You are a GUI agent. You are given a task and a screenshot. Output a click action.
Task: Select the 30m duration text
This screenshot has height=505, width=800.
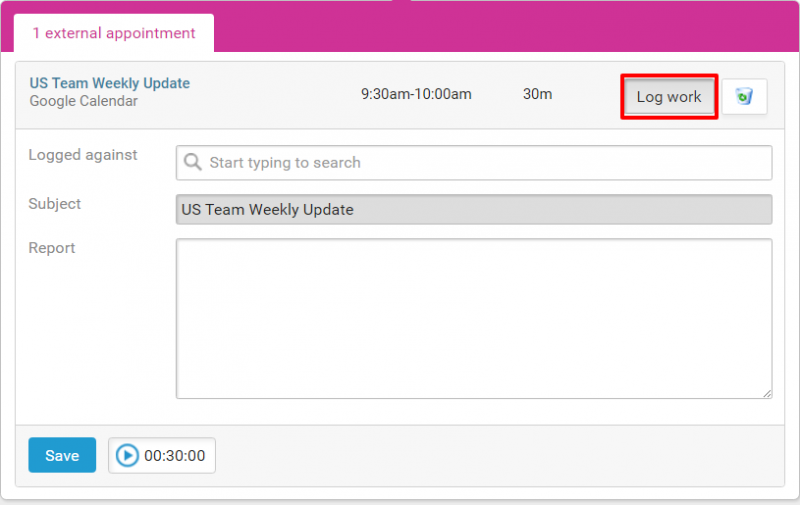pyautogui.click(x=537, y=94)
